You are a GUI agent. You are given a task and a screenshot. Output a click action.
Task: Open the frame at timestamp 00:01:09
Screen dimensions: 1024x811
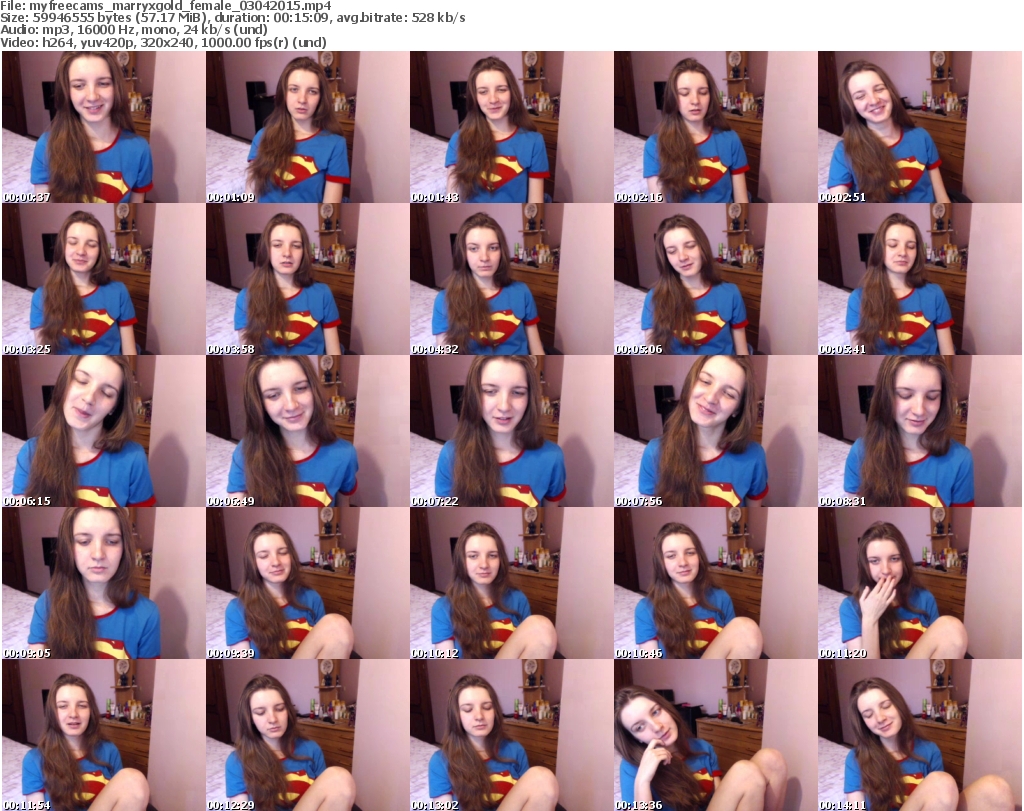[308, 127]
